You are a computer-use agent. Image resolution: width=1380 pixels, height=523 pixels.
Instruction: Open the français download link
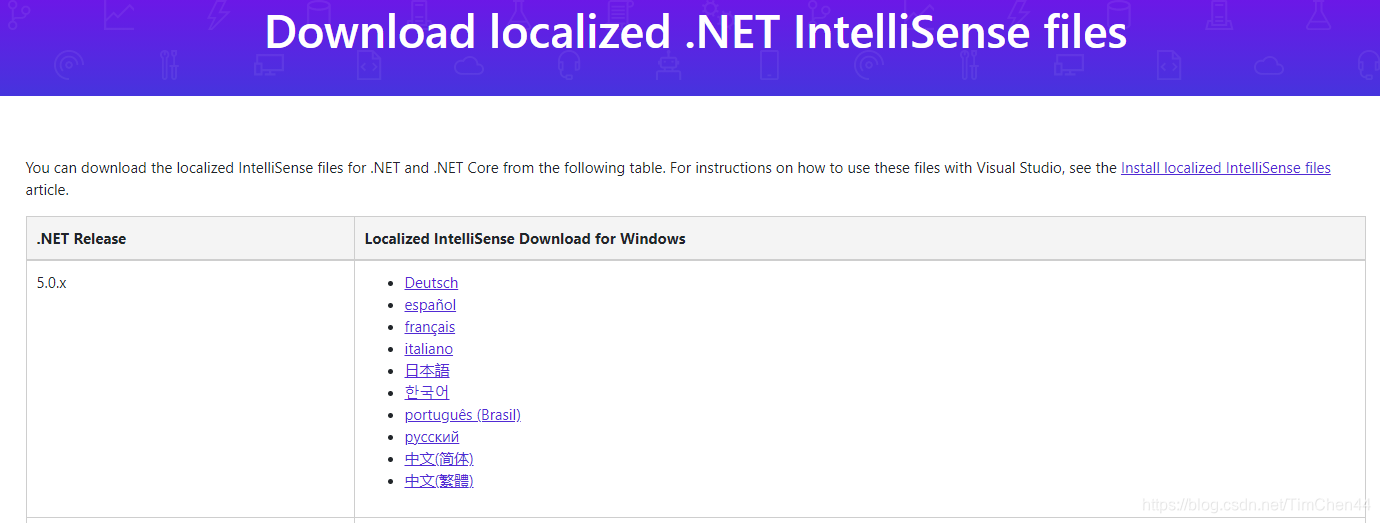pyautogui.click(x=430, y=327)
